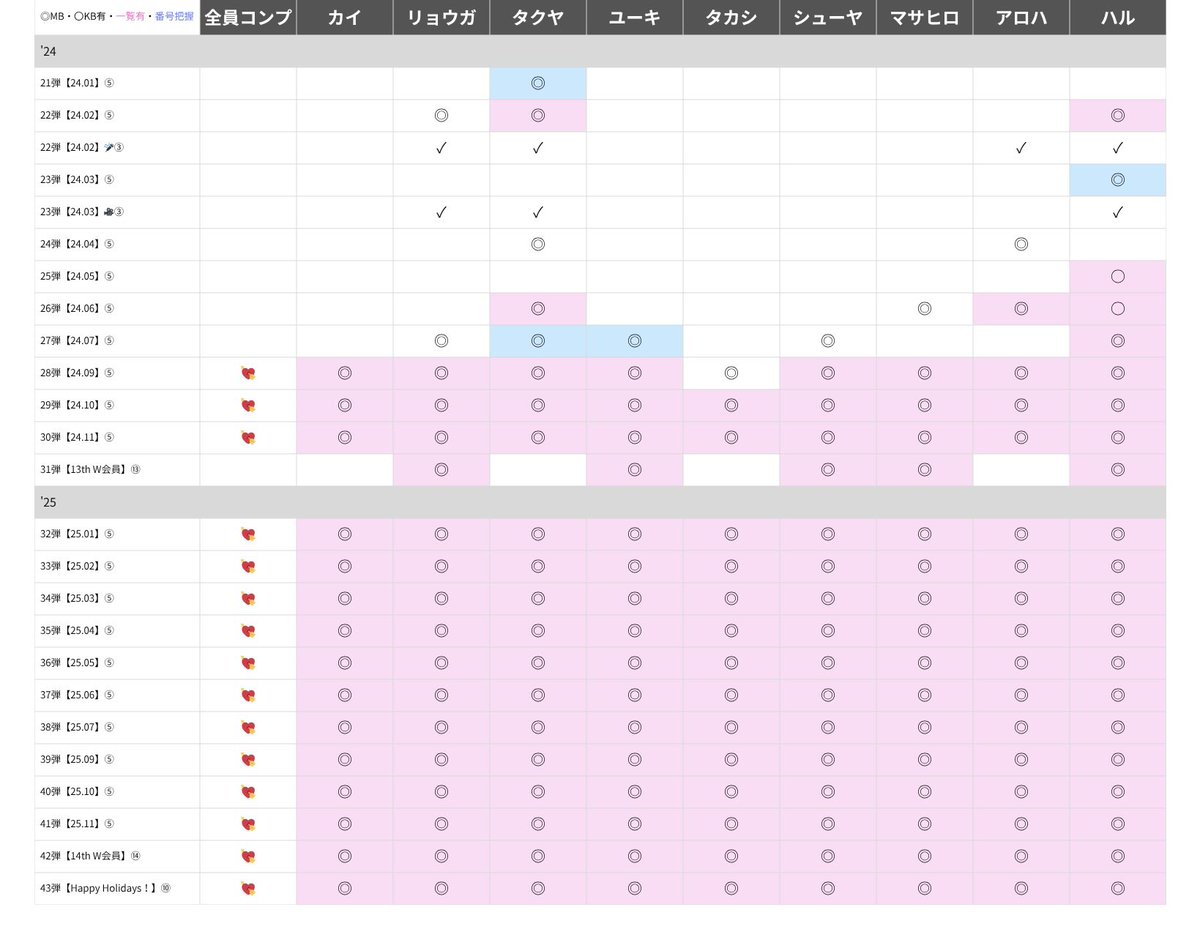This screenshot has height=937, width=1200.
Task: Click リョウガ's checkmark in the 23弾 camera row
Action: click(441, 212)
